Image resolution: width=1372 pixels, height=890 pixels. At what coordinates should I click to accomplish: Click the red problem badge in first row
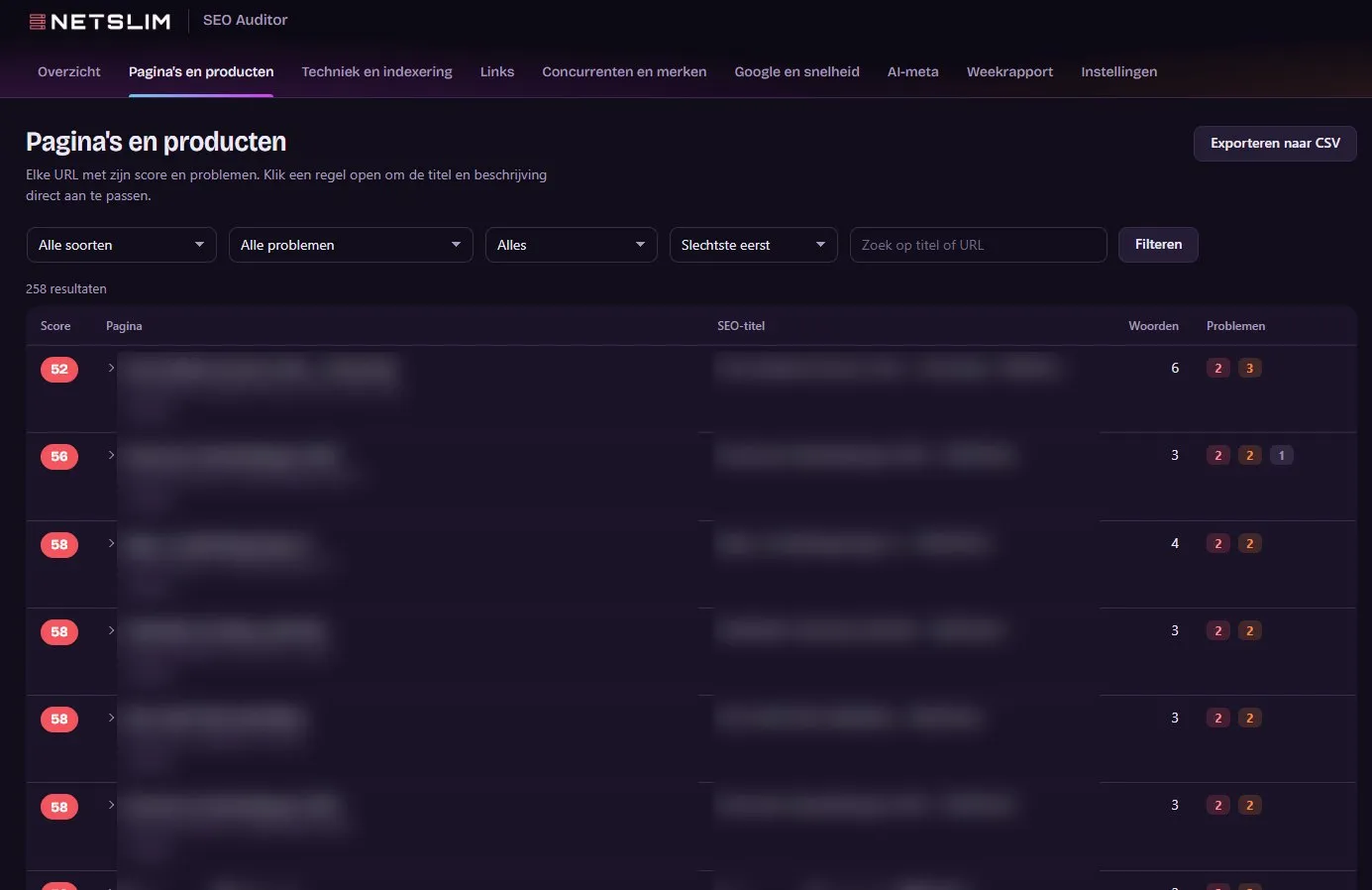(1218, 369)
